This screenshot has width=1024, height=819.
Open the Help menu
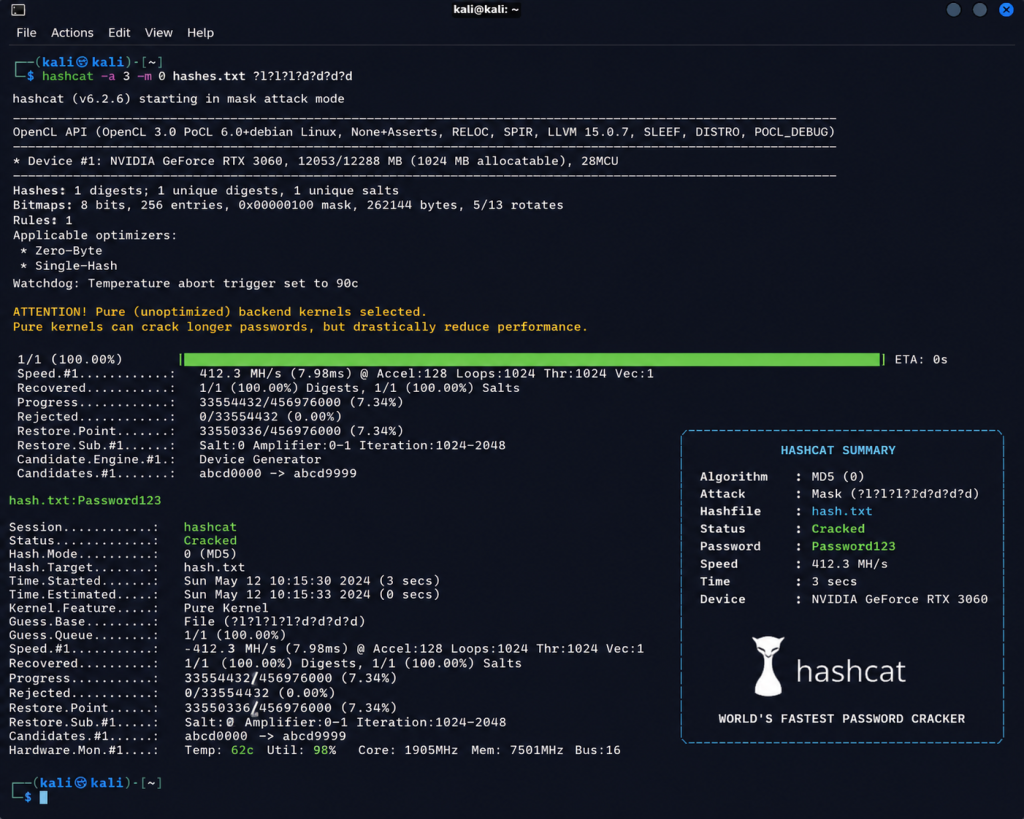click(x=200, y=33)
